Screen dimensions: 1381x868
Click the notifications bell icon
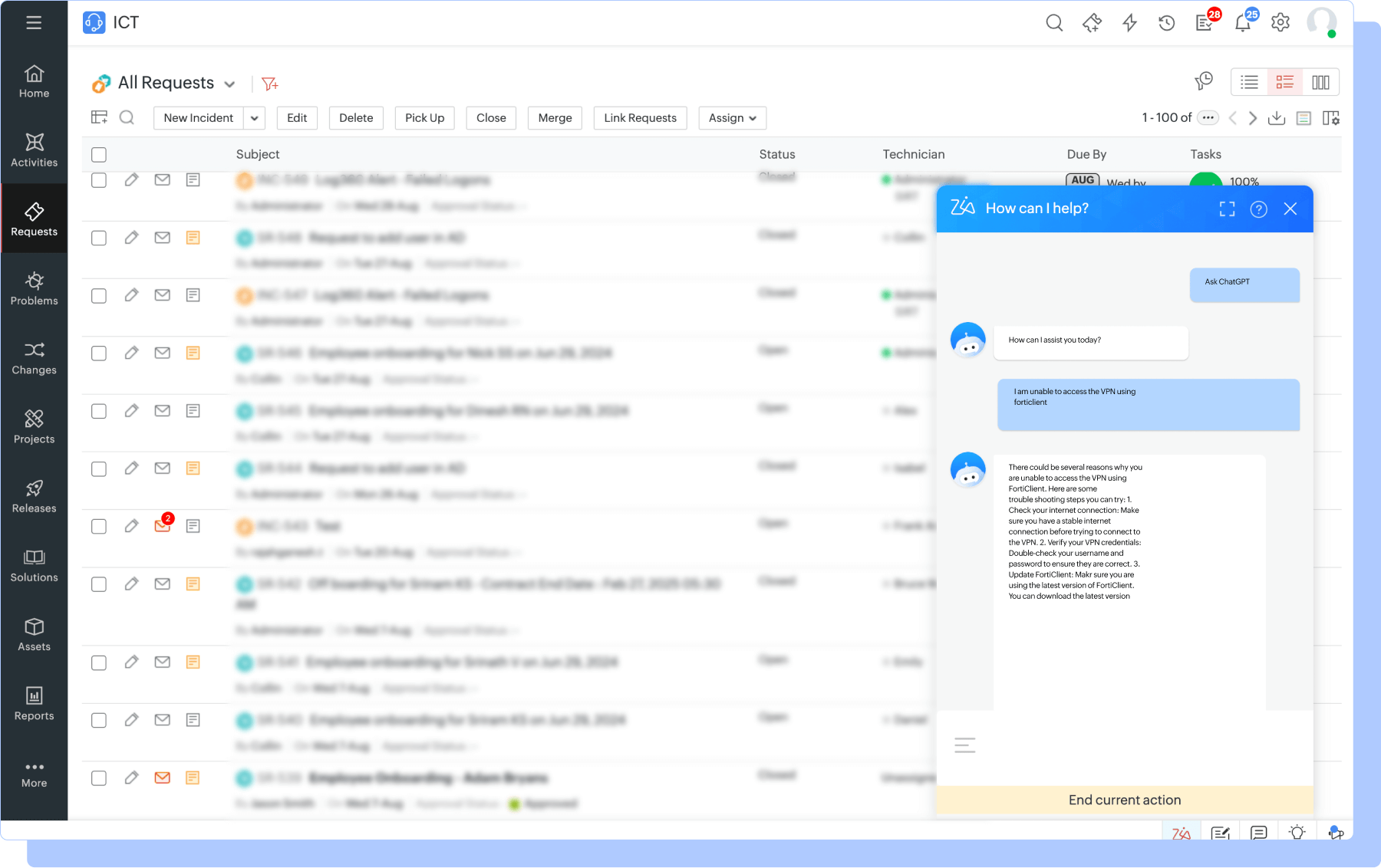pos(1243,23)
